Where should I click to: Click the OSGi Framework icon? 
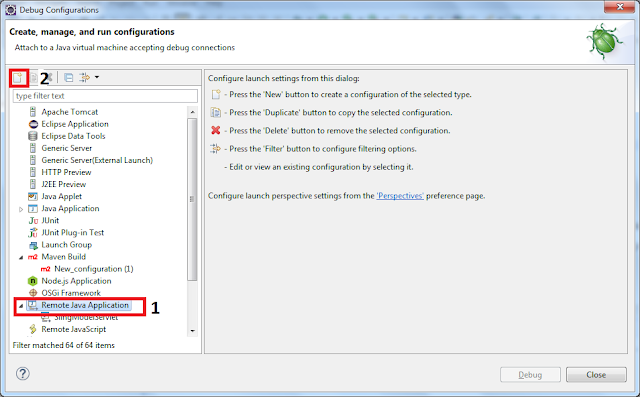pos(33,293)
